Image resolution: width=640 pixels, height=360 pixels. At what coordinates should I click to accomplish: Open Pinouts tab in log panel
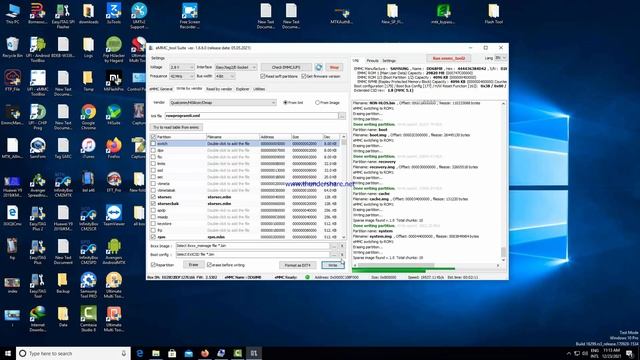(372, 61)
